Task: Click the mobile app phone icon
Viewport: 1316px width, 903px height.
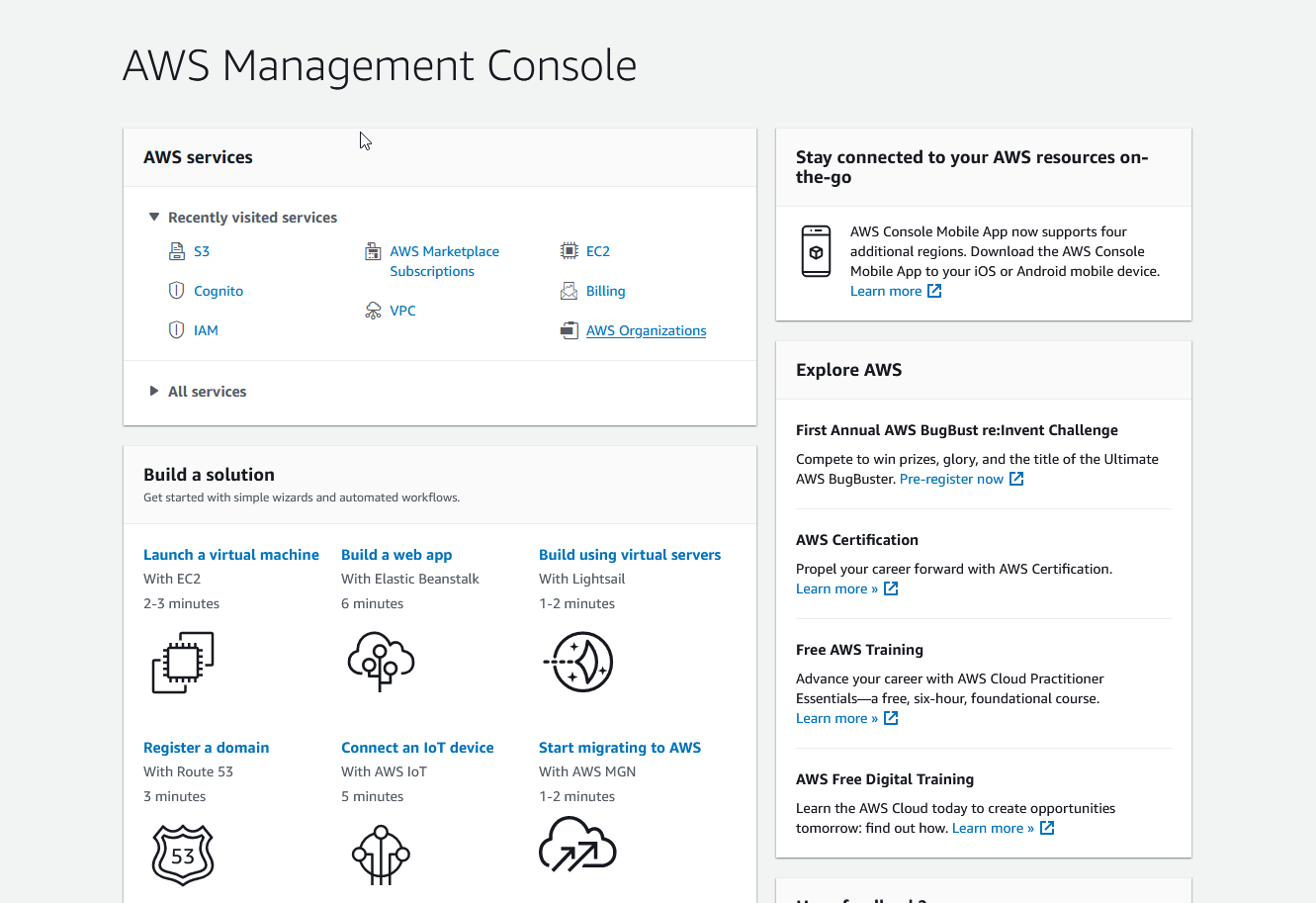Action: 816,251
